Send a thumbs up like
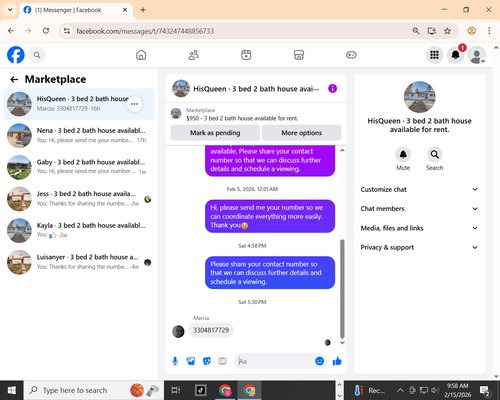The height and width of the screenshot is (400, 500). tap(337, 361)
